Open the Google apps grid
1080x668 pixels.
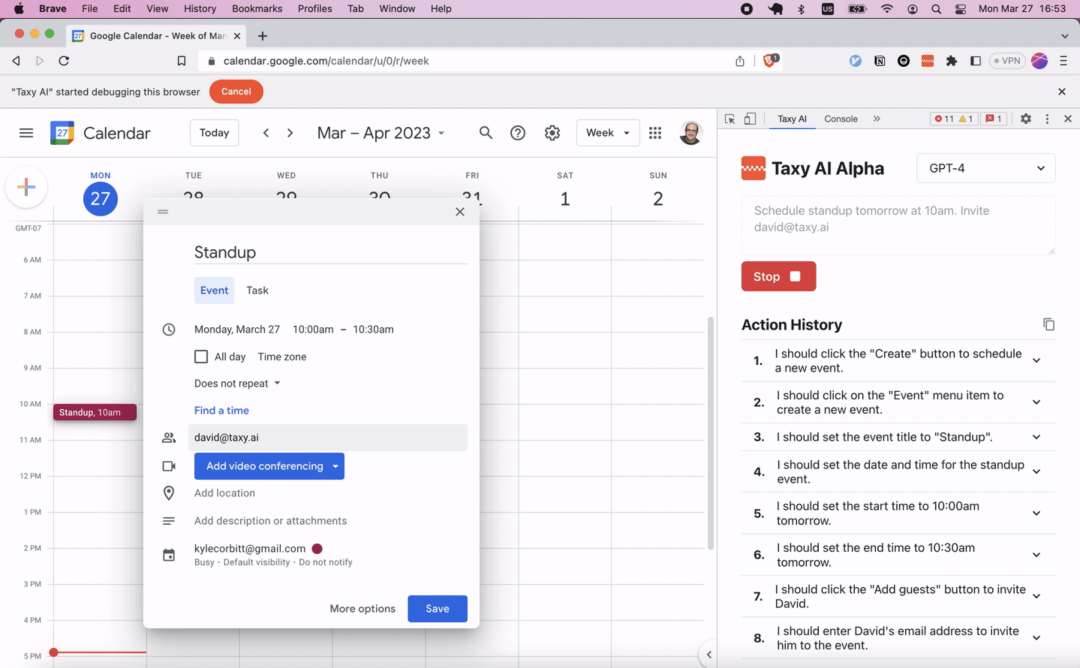pyautogui.click(x=655, y=133)
